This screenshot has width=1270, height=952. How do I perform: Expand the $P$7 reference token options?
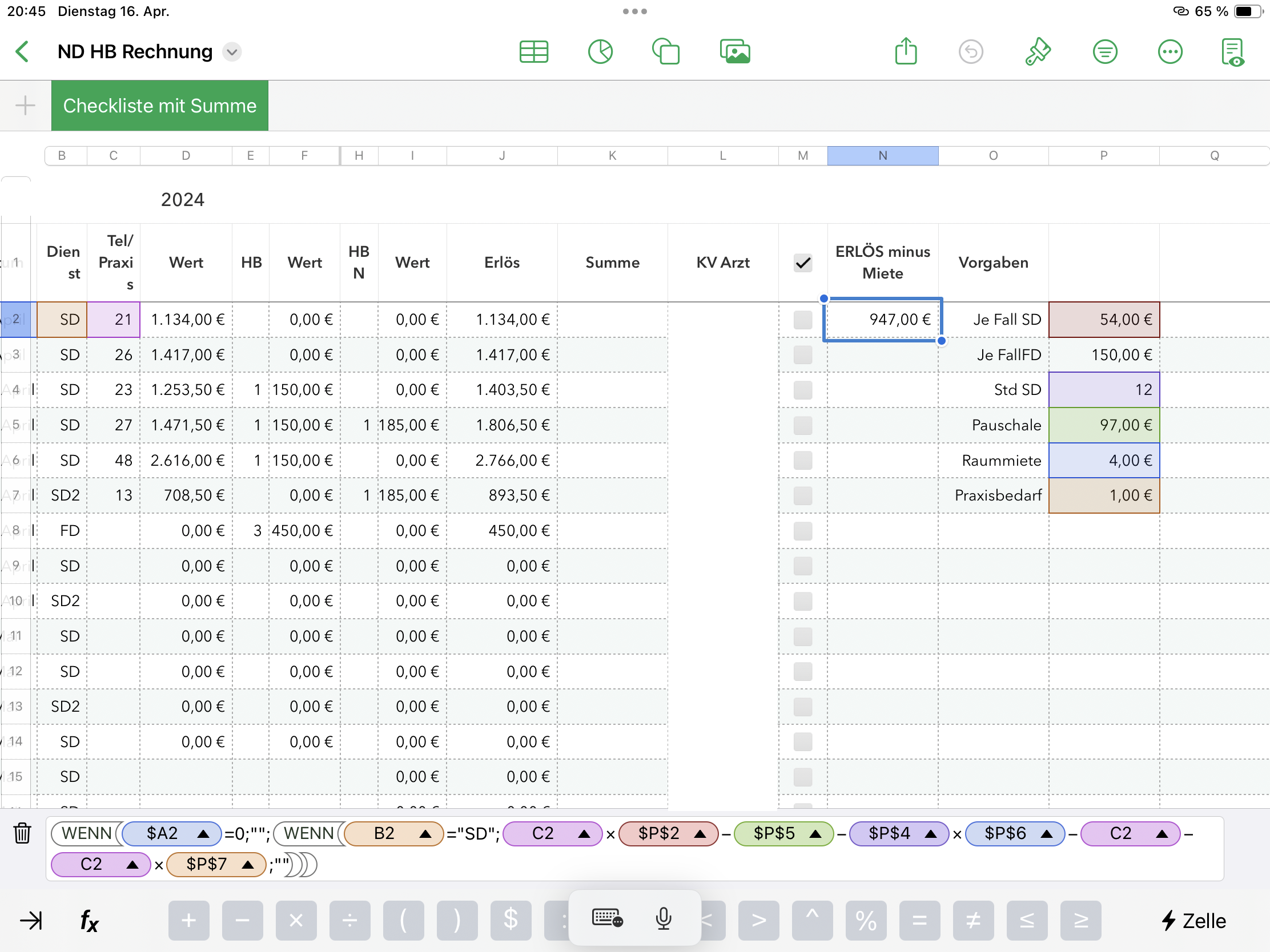click(x=248, y=865)
